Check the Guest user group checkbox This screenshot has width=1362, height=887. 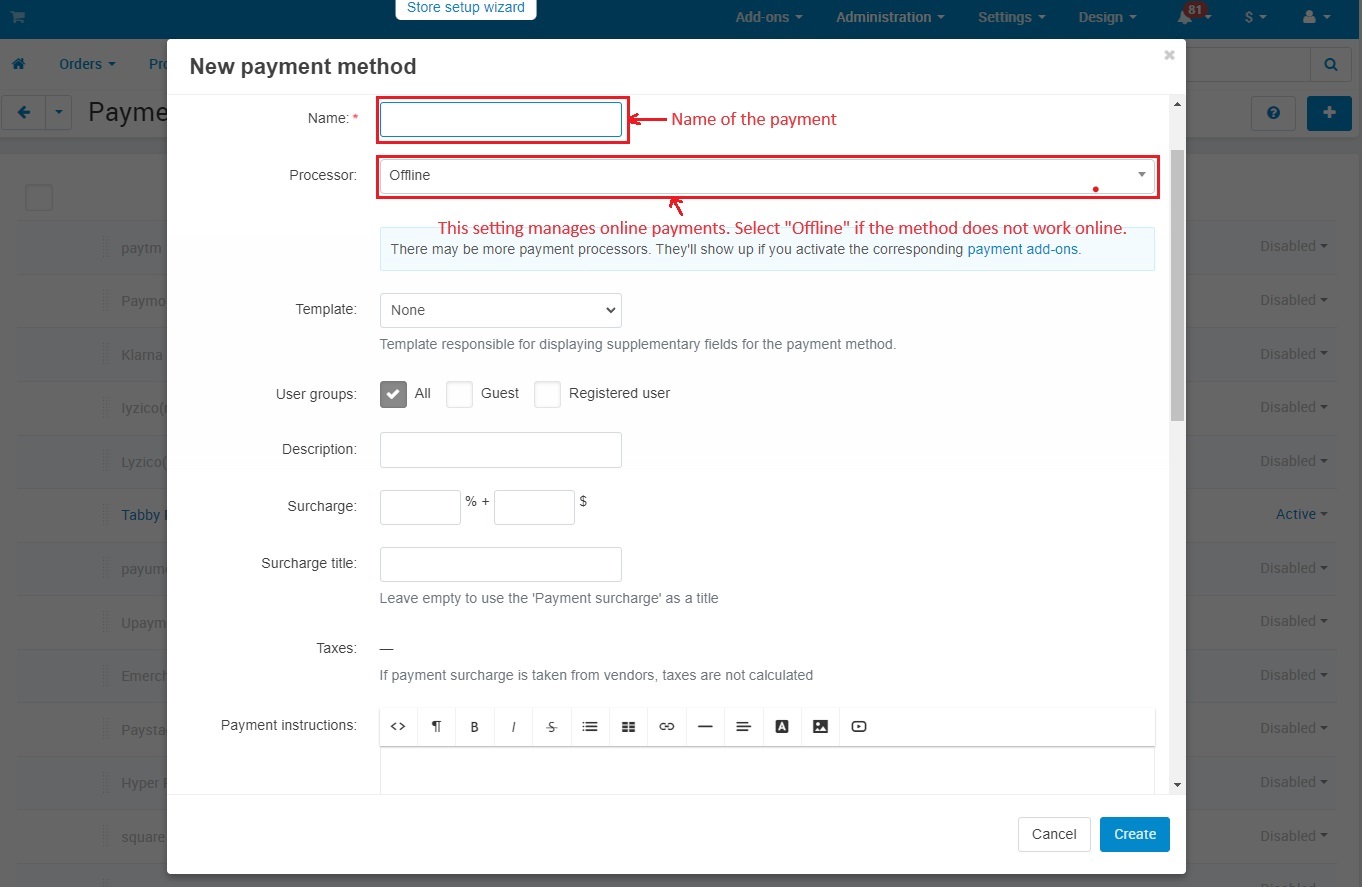pos(459,394)
